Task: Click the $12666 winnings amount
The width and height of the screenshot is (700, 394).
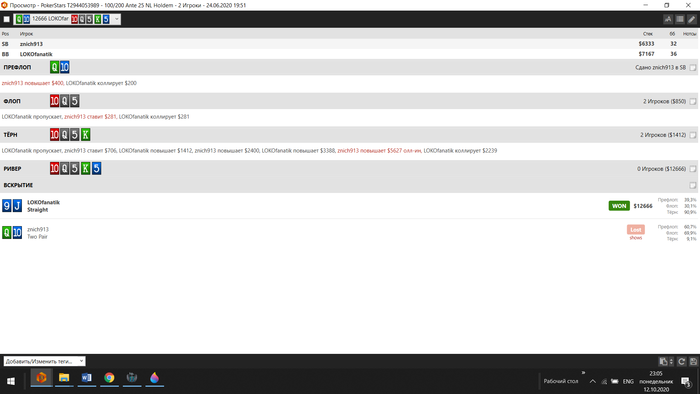Action: pyautogui.click(x=643, y=206)
